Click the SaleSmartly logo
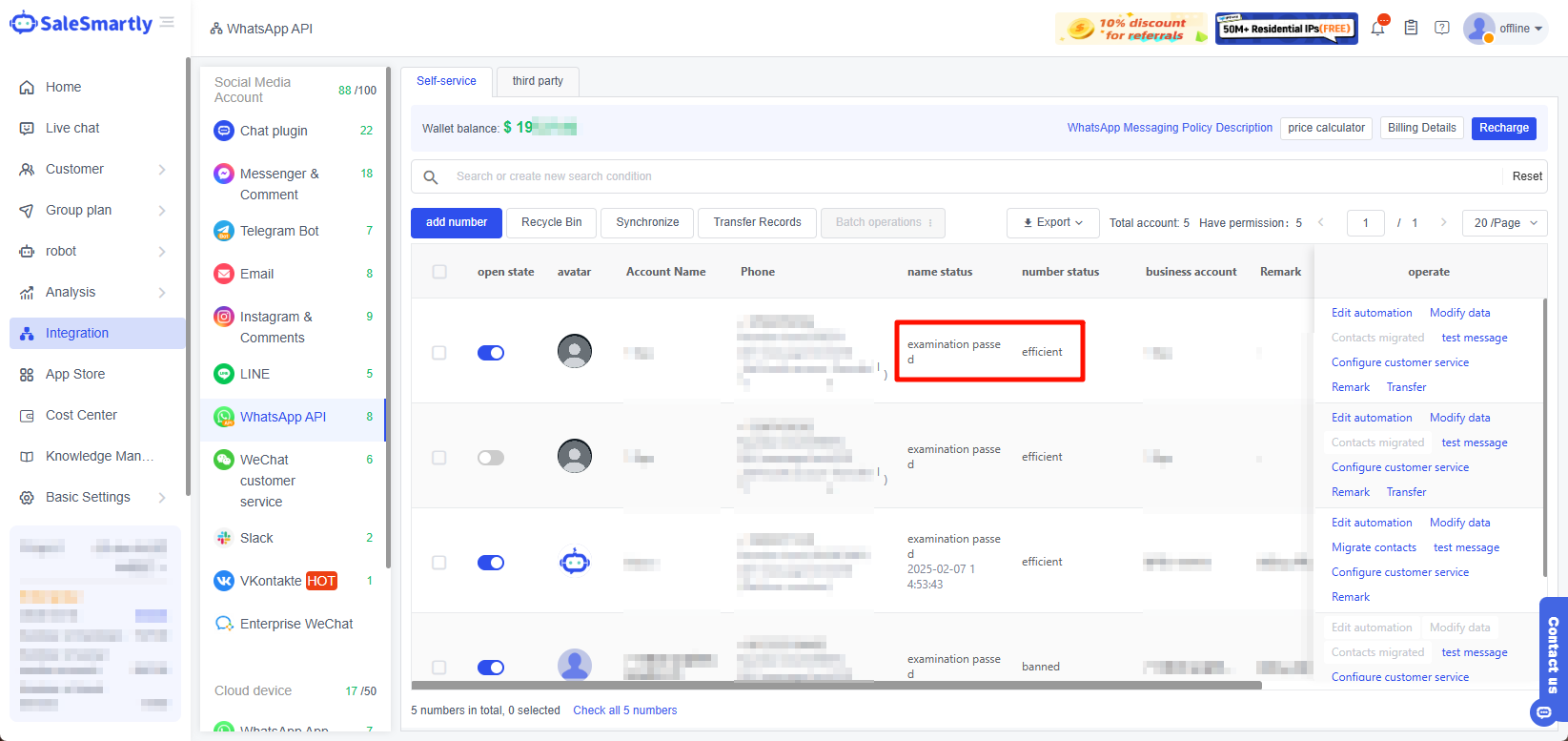 (81, 24)
